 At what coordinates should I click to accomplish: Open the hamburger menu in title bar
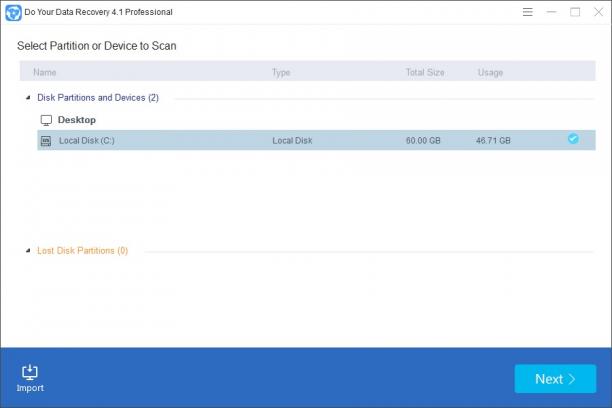click(x=527, y=12)
